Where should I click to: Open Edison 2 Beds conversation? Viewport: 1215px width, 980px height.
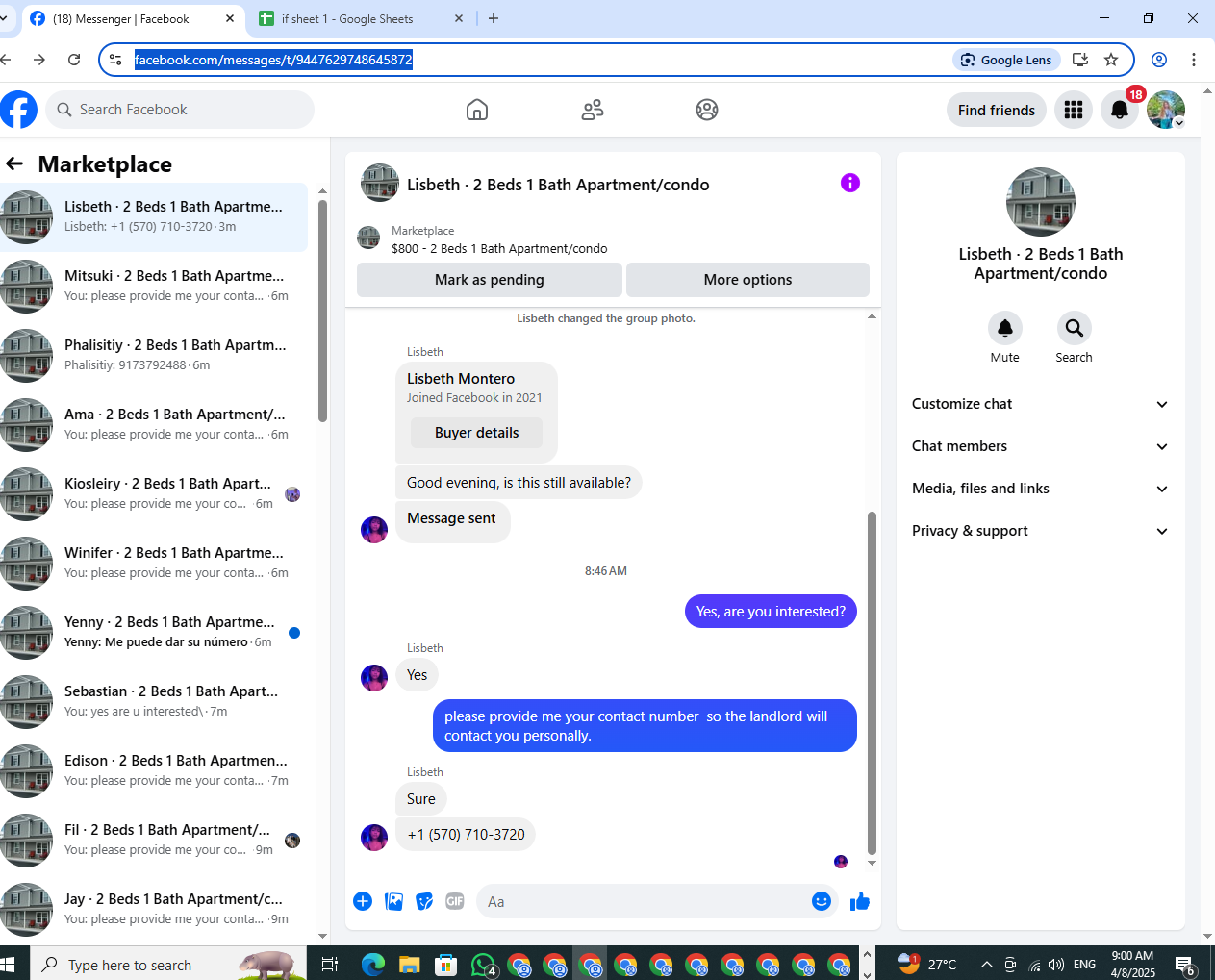[x=154, y=770]
